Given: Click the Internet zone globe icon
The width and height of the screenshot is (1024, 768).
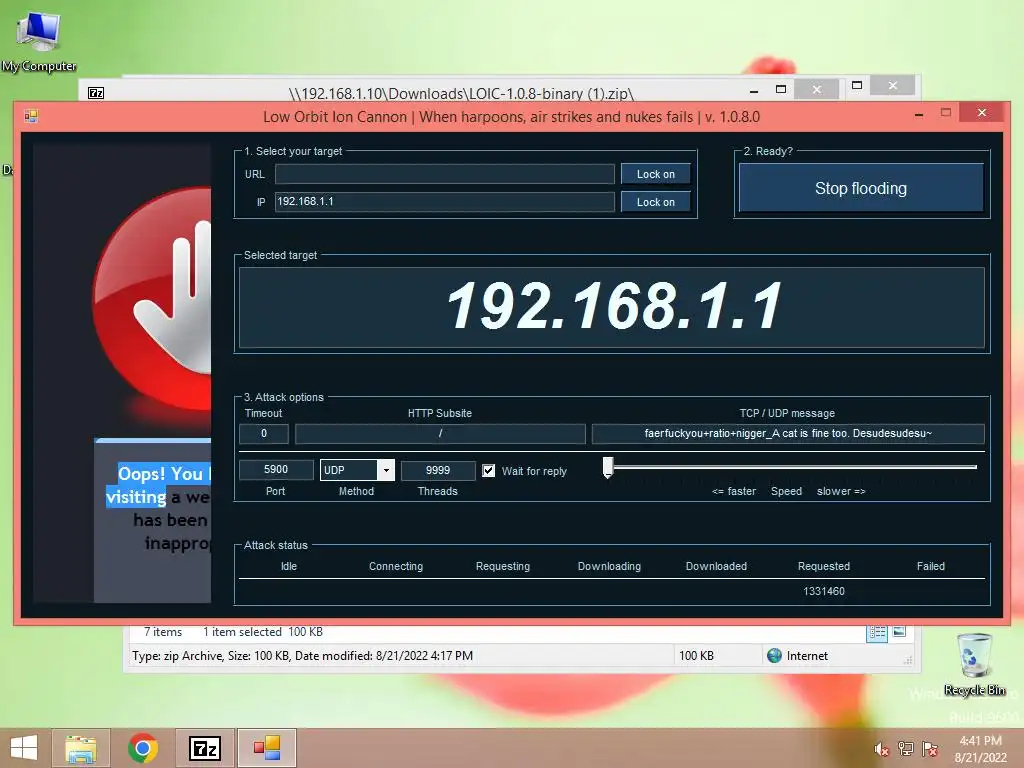Looking at the screenshot, I should [x=775, y=656].
